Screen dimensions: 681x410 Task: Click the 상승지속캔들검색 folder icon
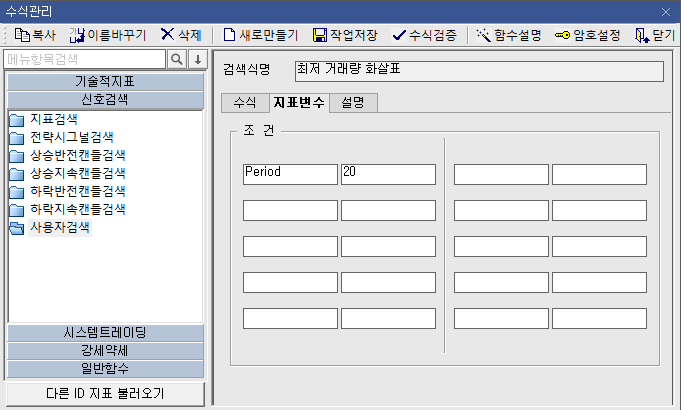click(x=17, y=174)
